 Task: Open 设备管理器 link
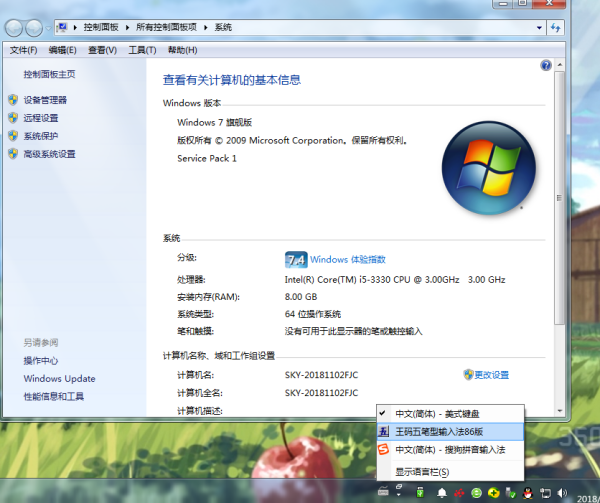45,100
